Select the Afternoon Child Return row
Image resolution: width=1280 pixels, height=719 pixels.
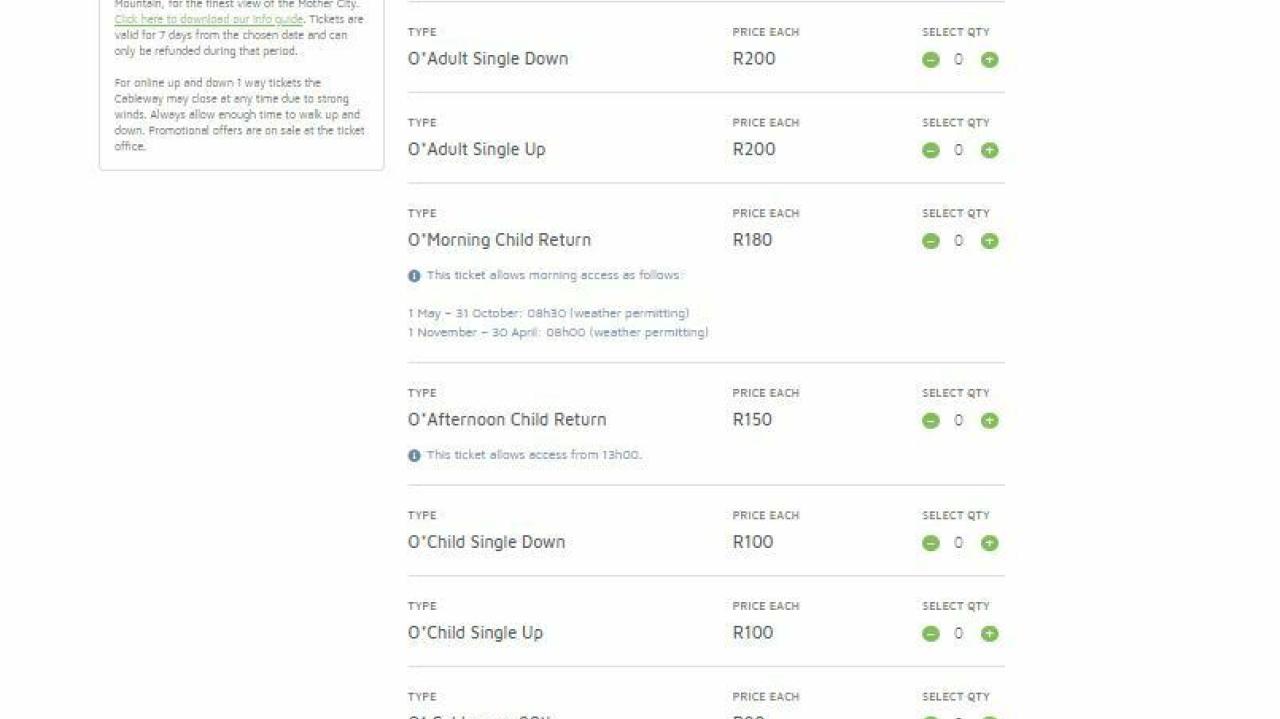pyautogui.click(x=507, y=420)
